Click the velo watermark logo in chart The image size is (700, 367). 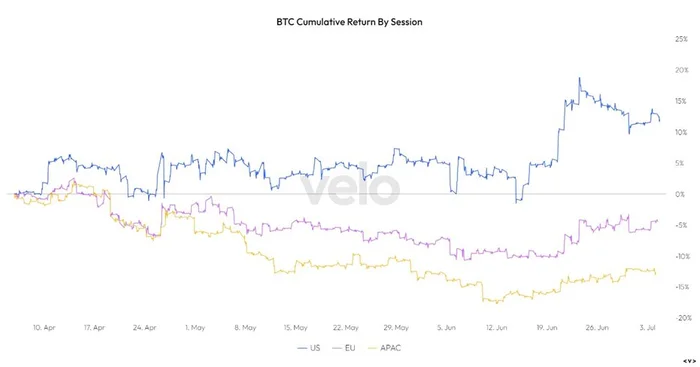point(350,190)
